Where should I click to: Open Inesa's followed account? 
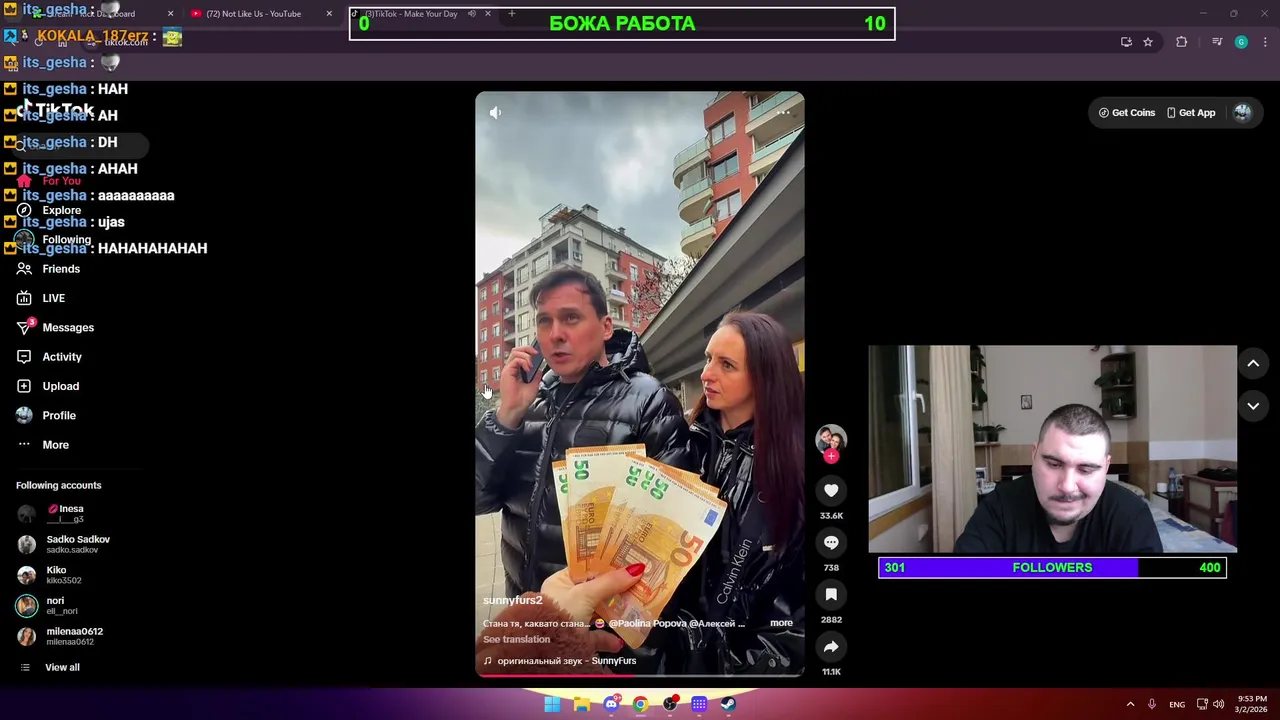coord(65,514)
